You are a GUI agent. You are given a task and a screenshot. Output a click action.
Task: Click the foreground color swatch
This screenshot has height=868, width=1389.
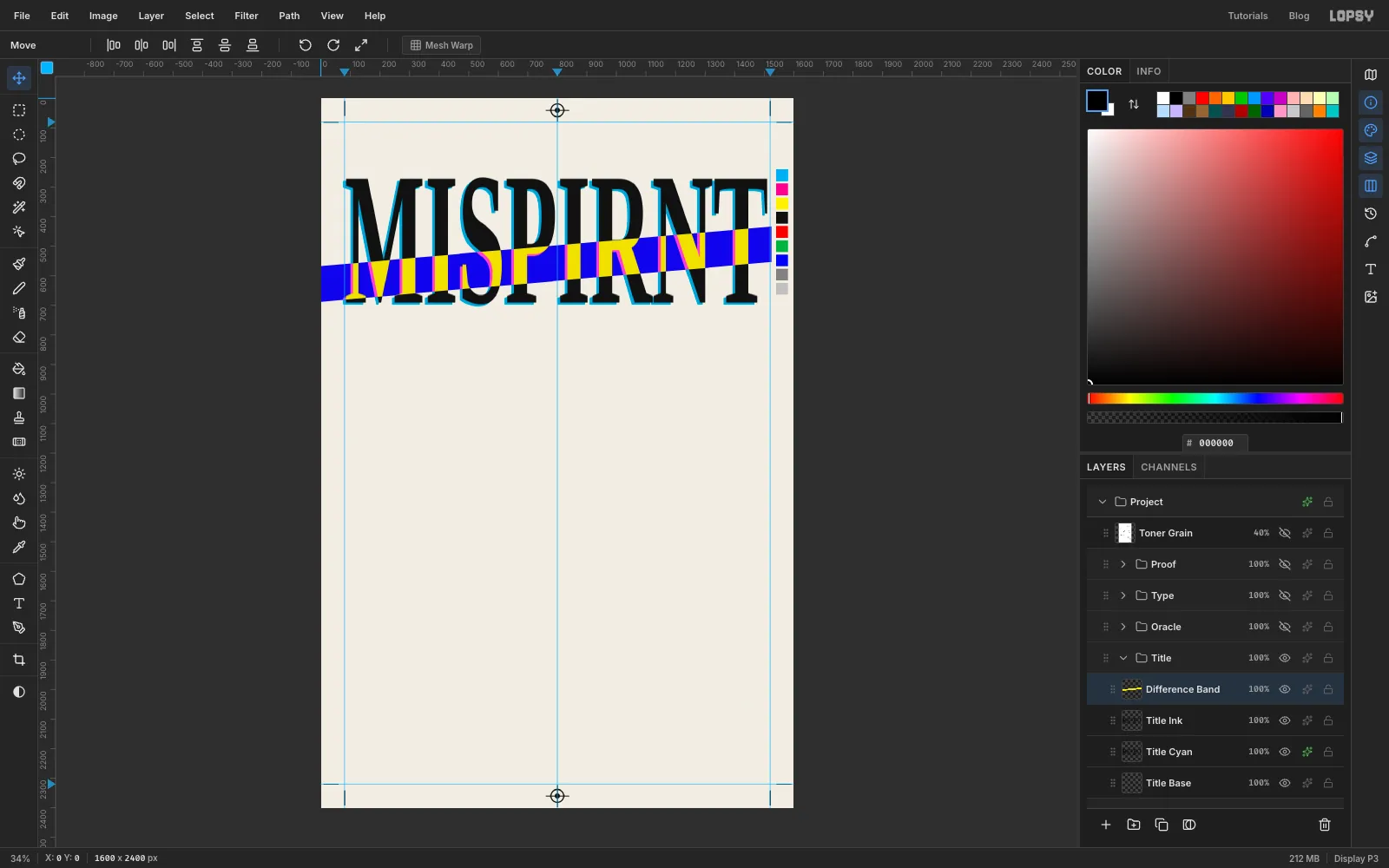tap(1096, 101)
